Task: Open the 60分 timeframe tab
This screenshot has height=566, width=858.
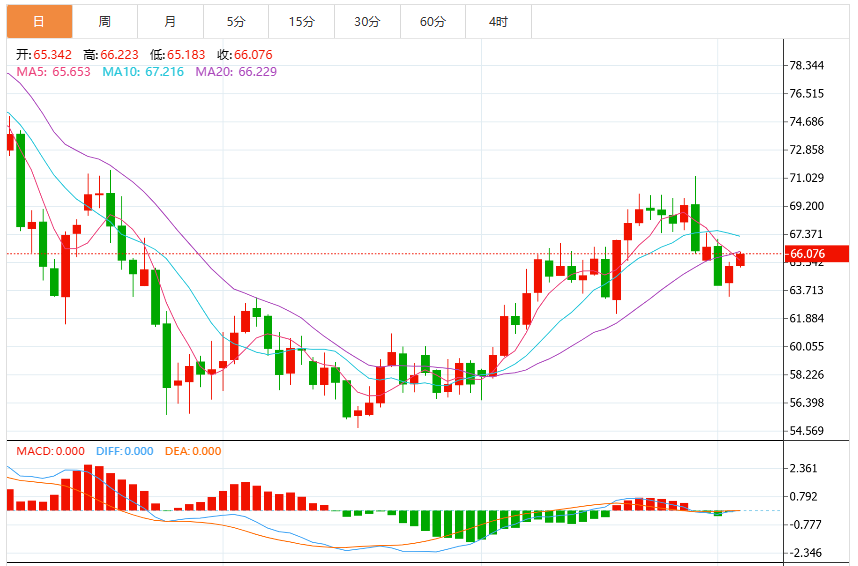Action: [433, 21]
